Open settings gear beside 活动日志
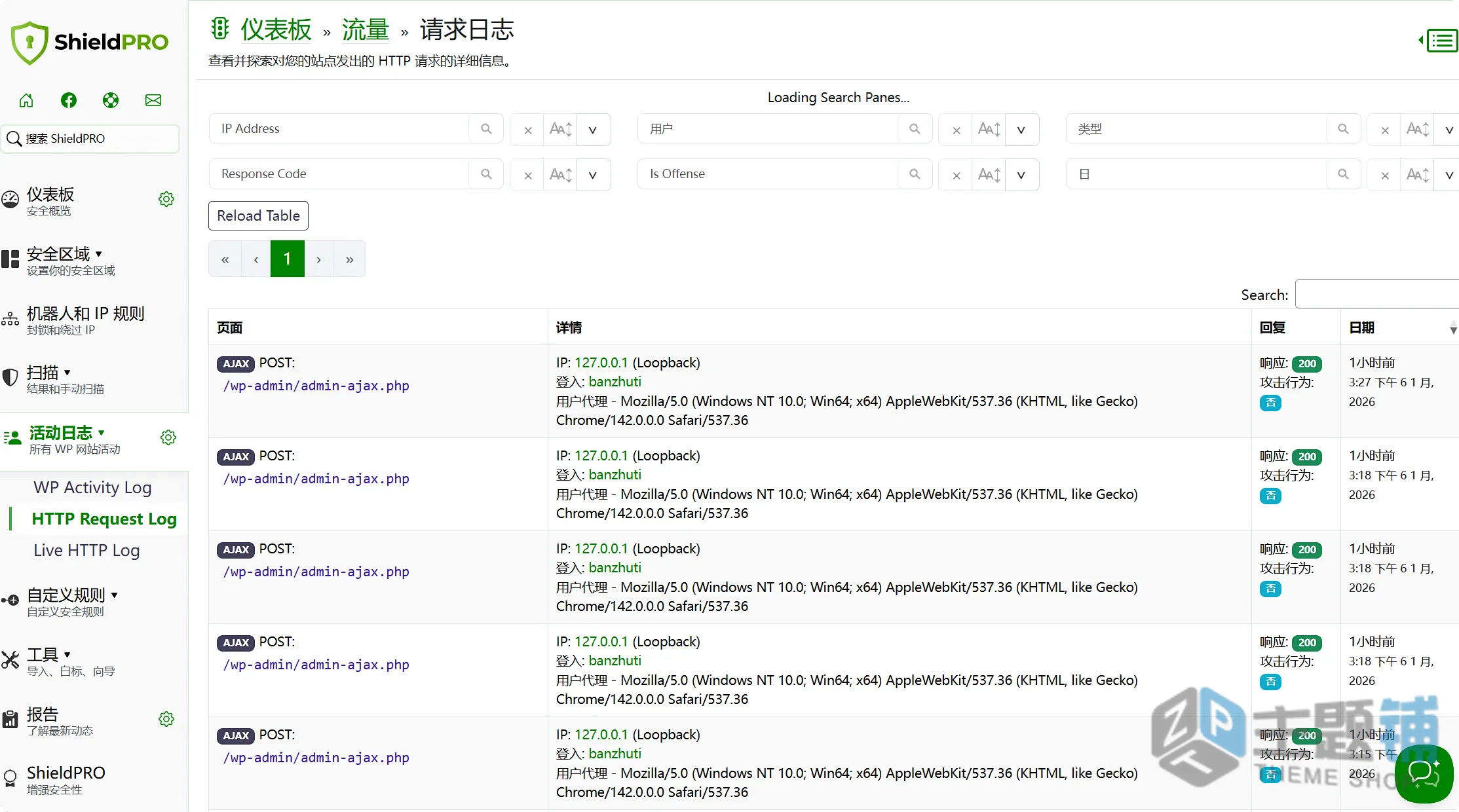The image size is (1459, 812). pyautogui.click(x=168, y=437)
